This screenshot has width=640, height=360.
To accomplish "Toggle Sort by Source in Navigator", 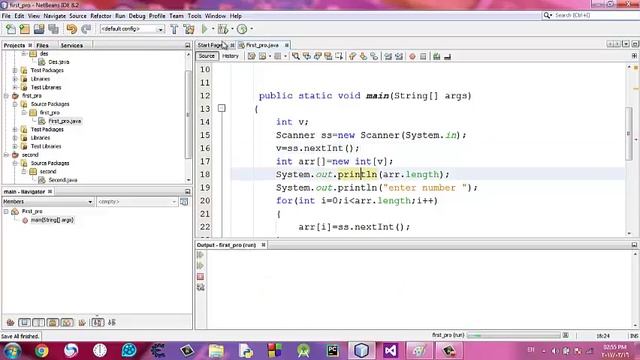I will pos(112,322).
